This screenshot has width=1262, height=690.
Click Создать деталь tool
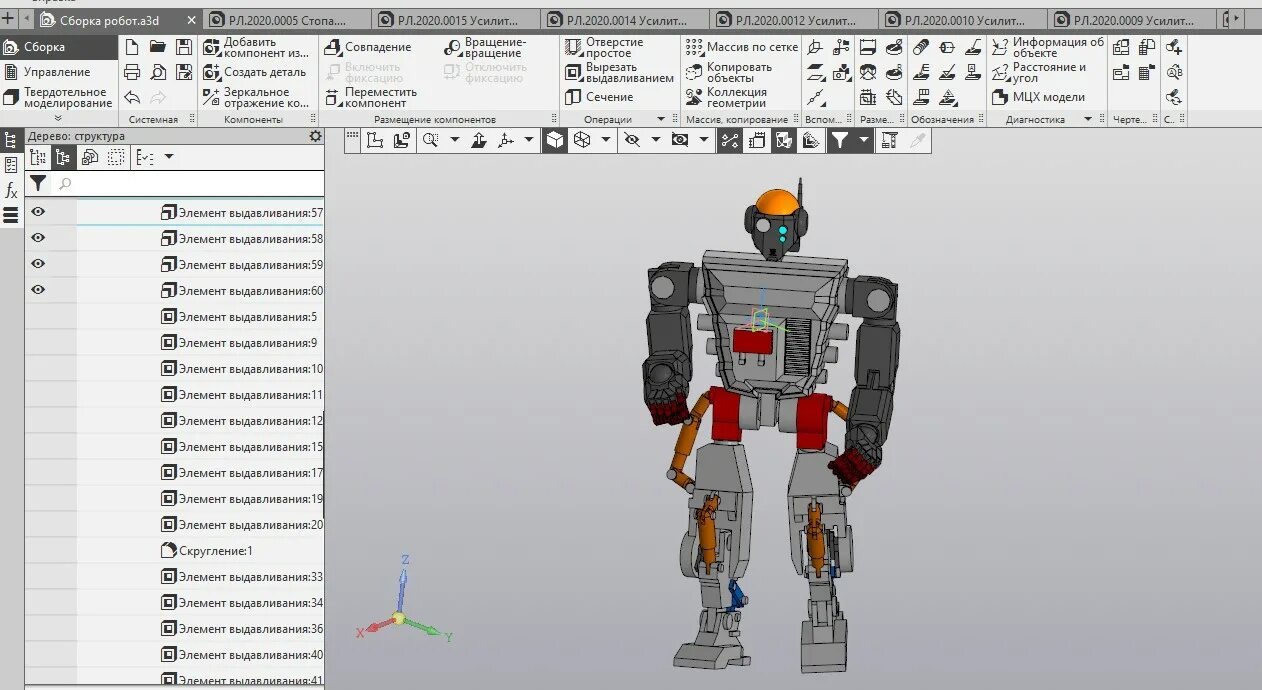tap(255, 72)
